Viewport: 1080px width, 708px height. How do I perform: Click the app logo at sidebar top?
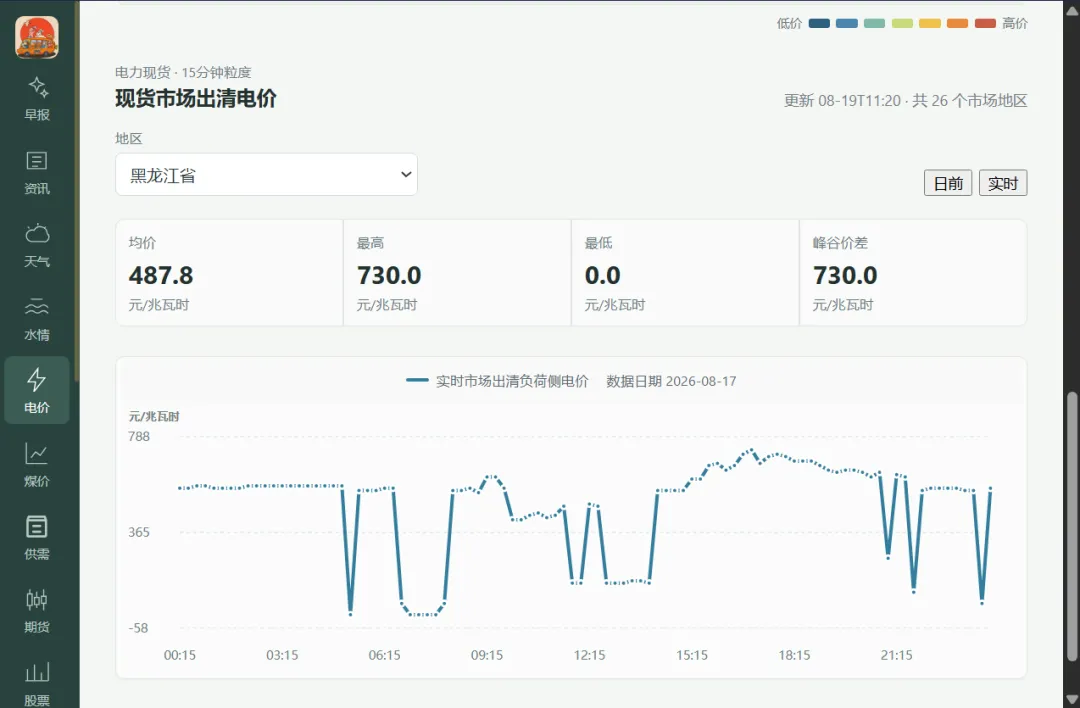pyautogui.click(x=37, y=37)
